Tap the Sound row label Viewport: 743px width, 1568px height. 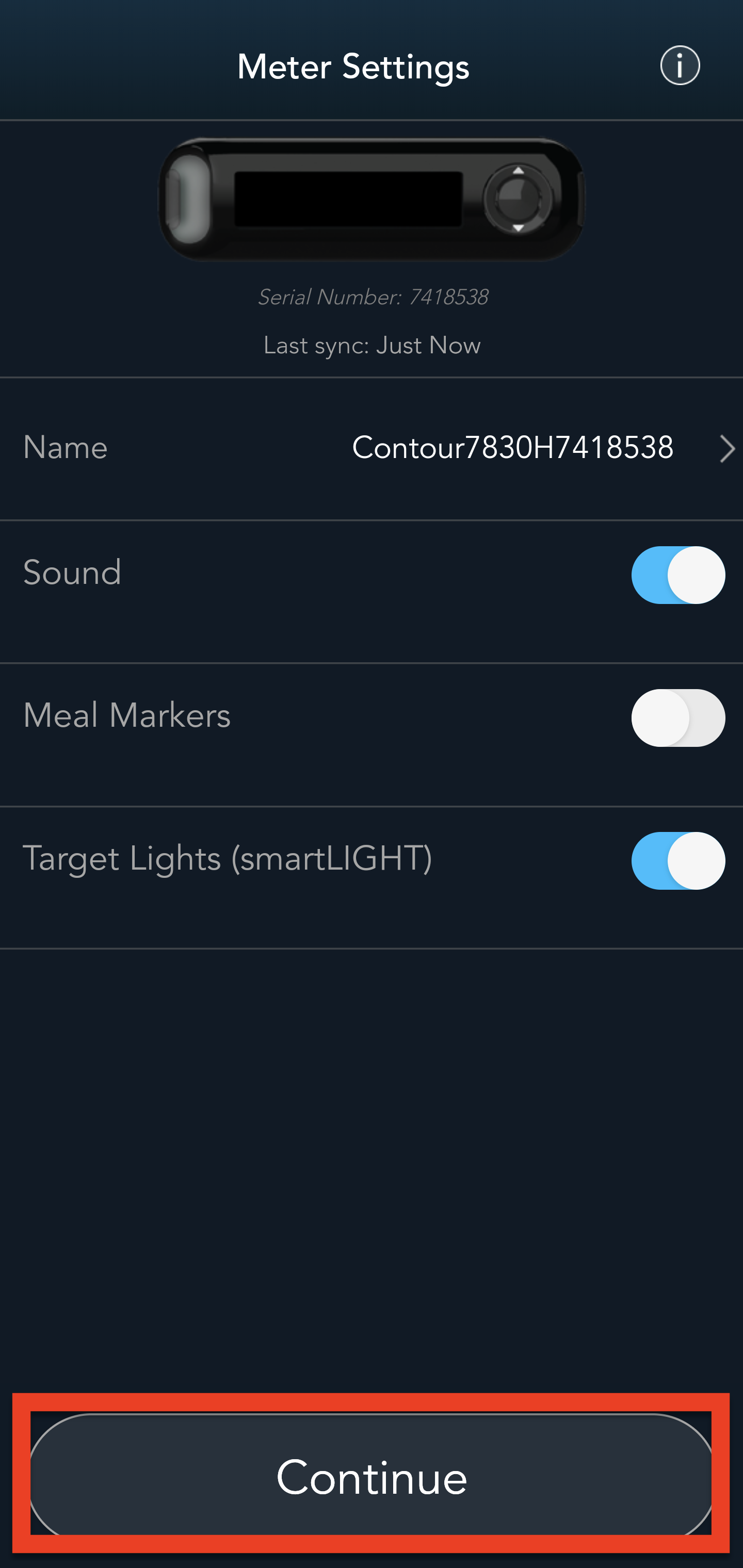point(72,573)
